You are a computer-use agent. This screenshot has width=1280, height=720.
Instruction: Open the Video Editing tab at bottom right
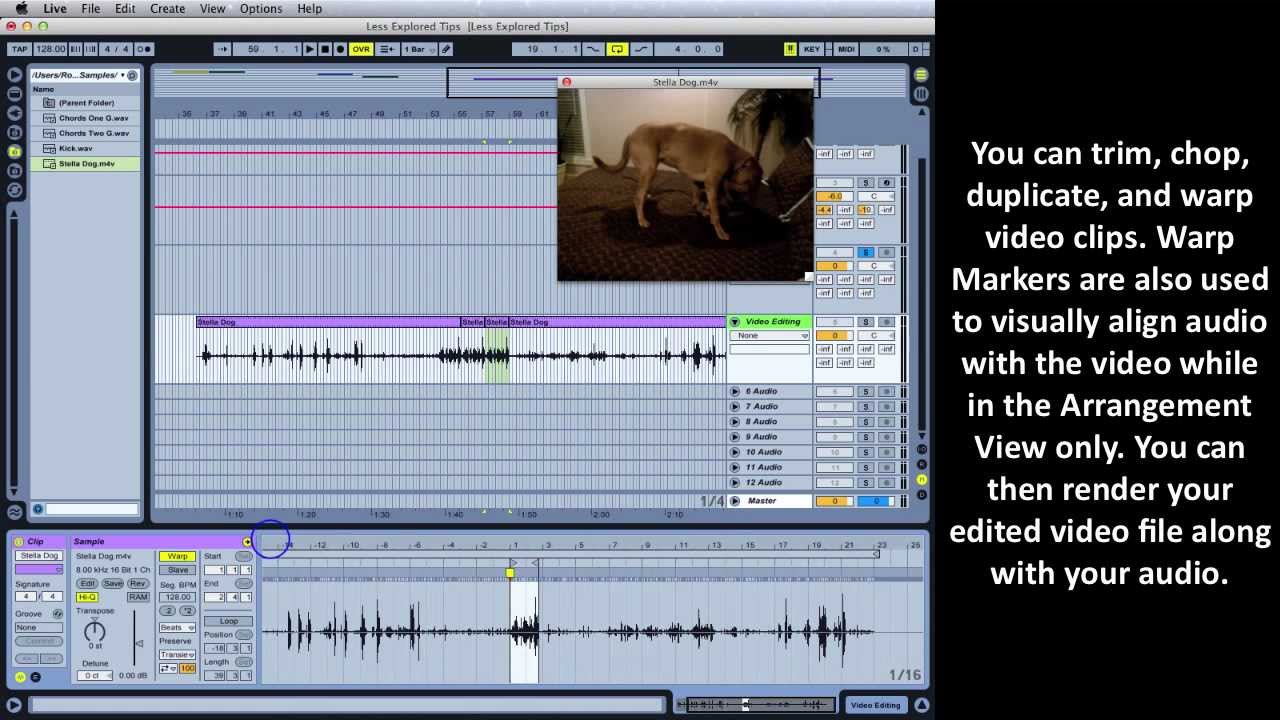tap(876, 705)
